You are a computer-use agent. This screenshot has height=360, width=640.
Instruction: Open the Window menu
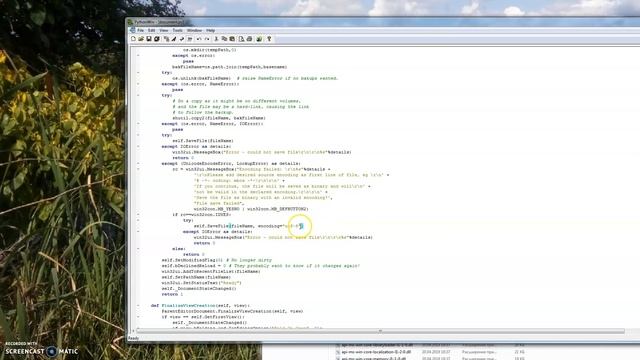point(194,30)
